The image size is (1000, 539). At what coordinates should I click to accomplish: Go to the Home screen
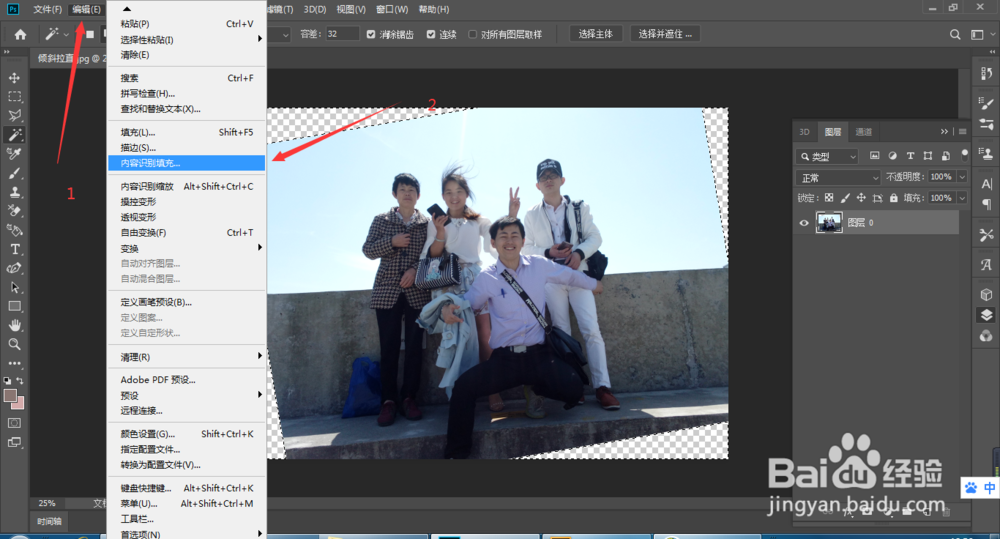click(x=20, y=34)
